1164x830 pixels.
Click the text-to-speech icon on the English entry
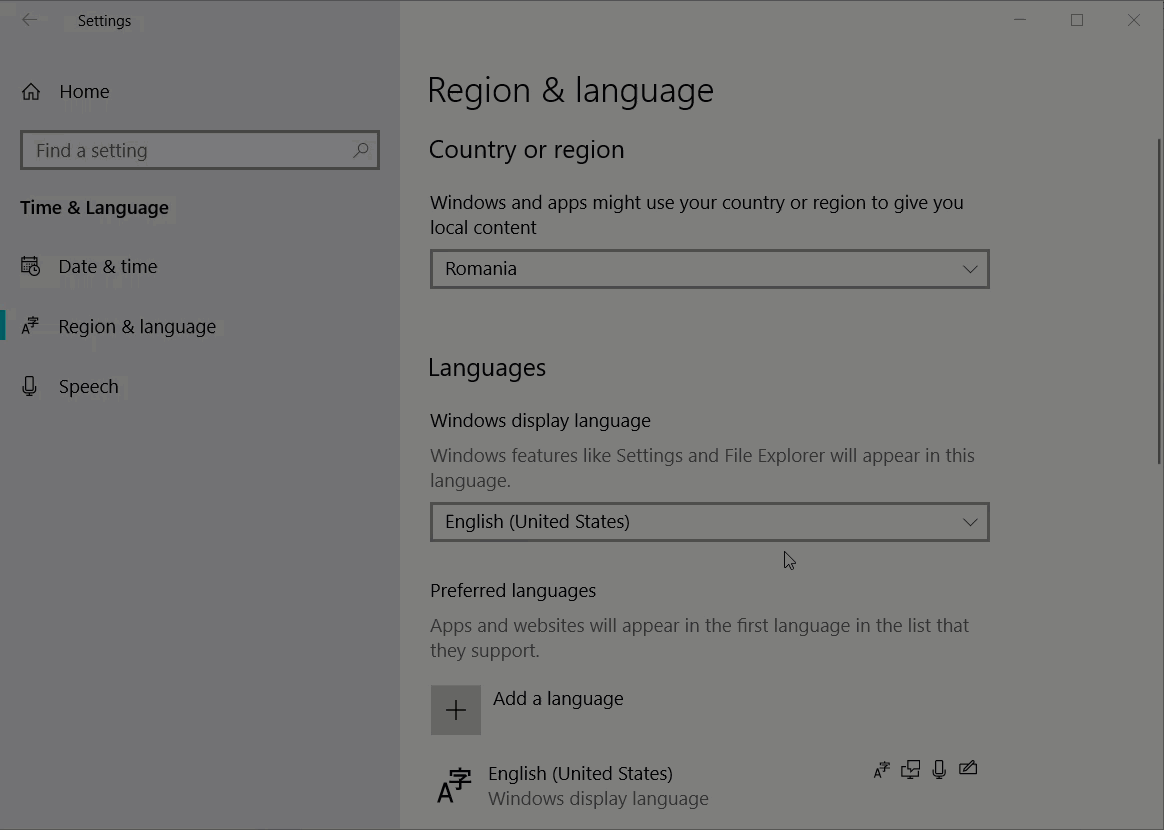point(910,769)
